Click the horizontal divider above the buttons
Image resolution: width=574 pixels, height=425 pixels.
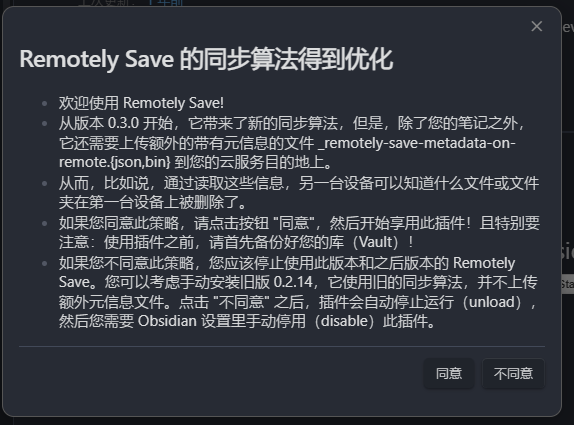(282, 346)
